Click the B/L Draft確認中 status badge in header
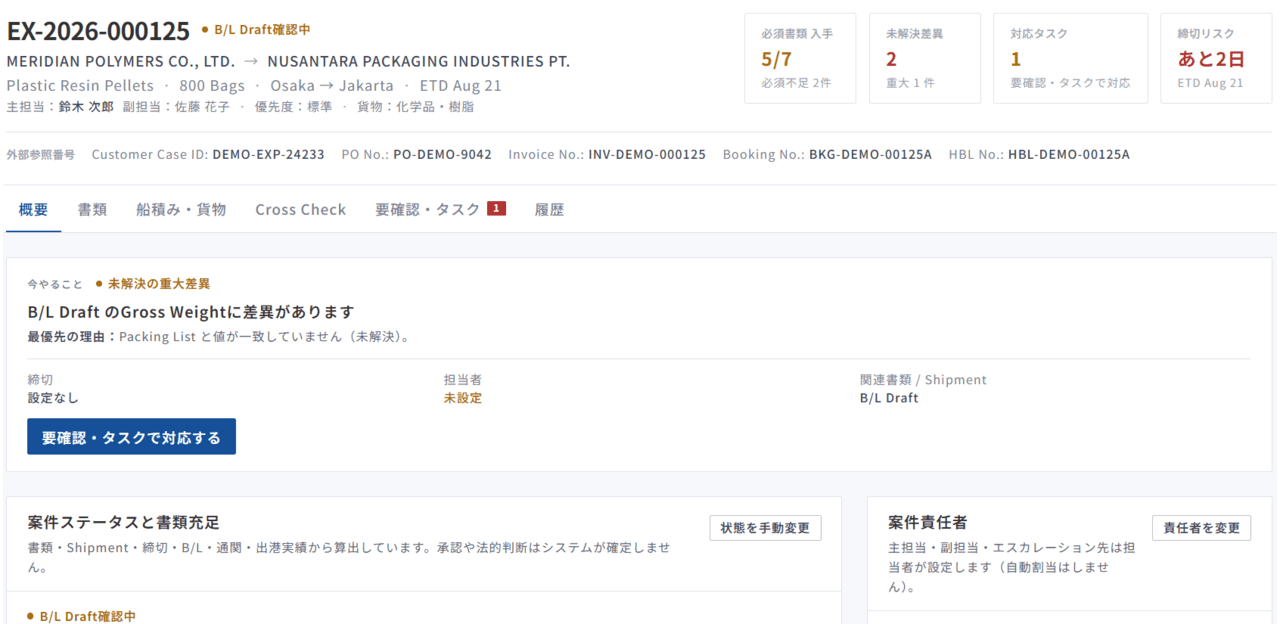Screen dimensions: 1280x624 coord(256,30)
